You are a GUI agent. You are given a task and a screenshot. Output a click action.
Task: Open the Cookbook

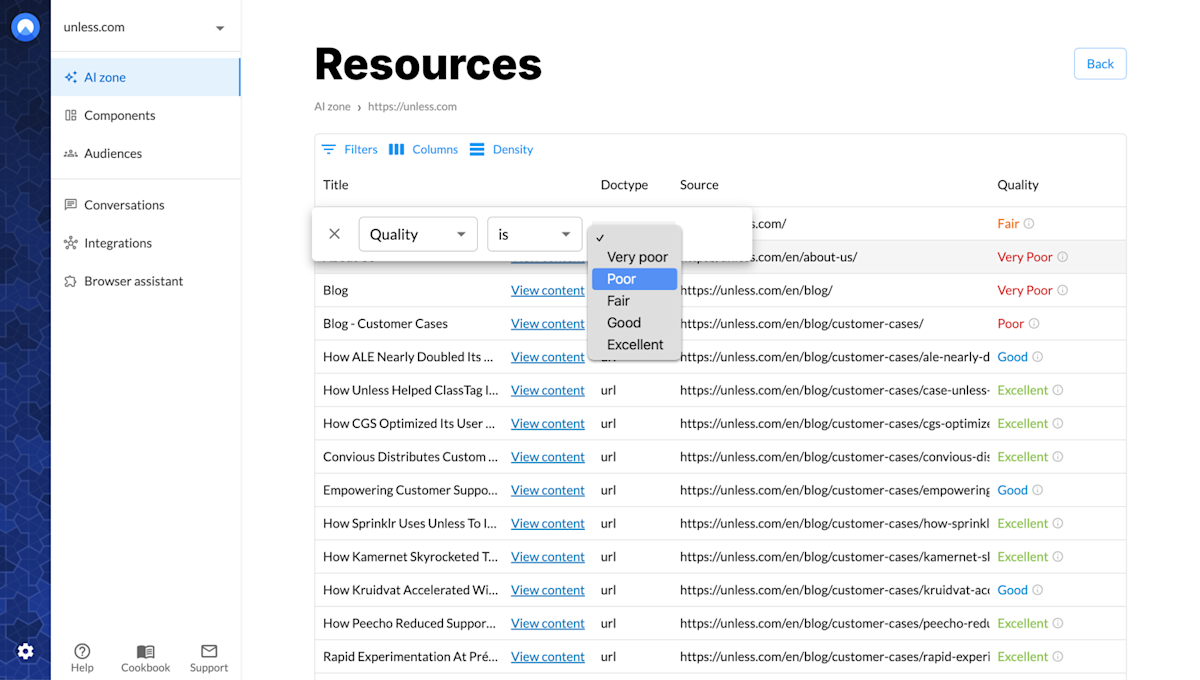pos(145,657)
